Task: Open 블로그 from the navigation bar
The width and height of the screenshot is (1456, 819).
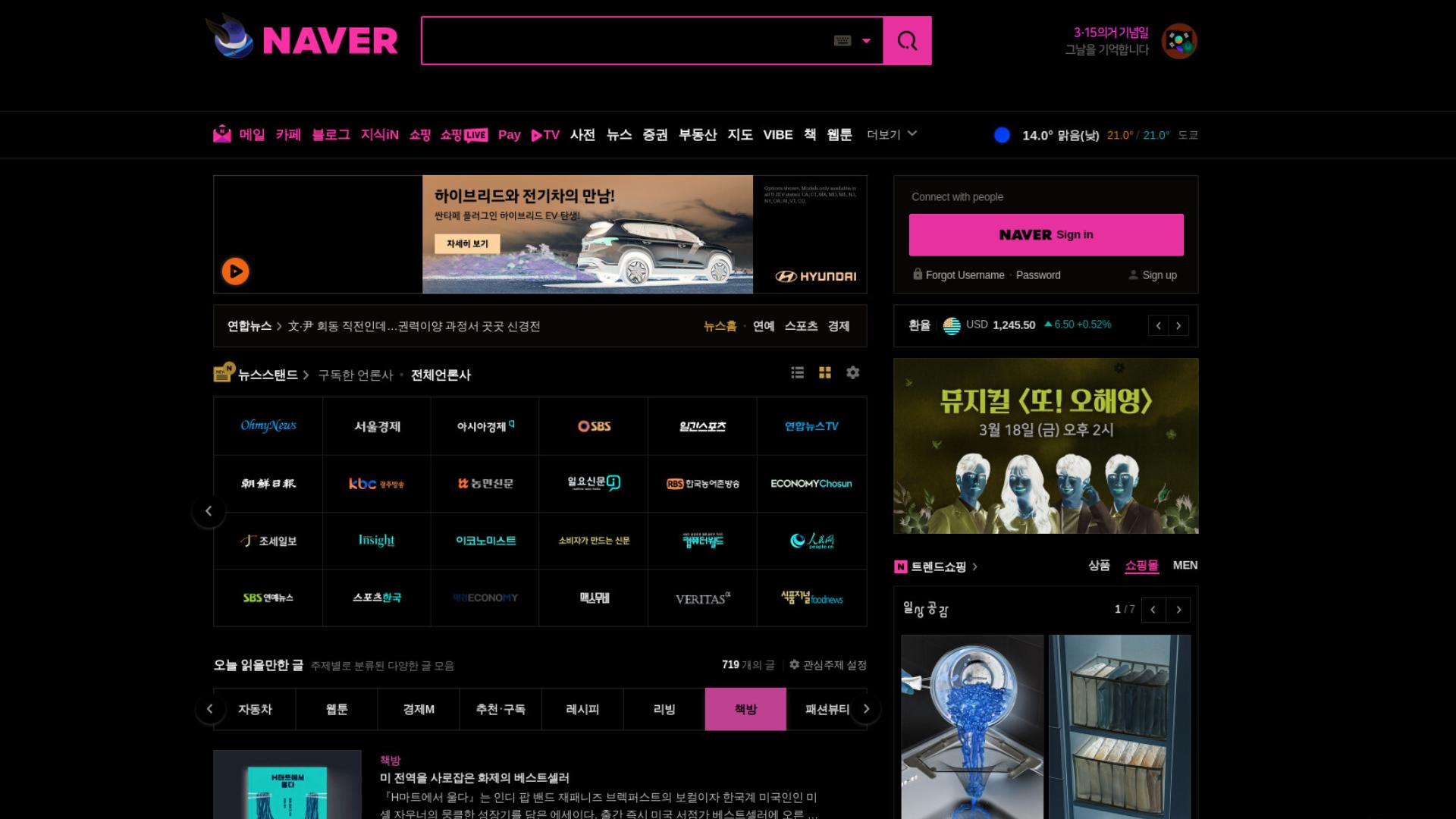Action: click(331, 135)
